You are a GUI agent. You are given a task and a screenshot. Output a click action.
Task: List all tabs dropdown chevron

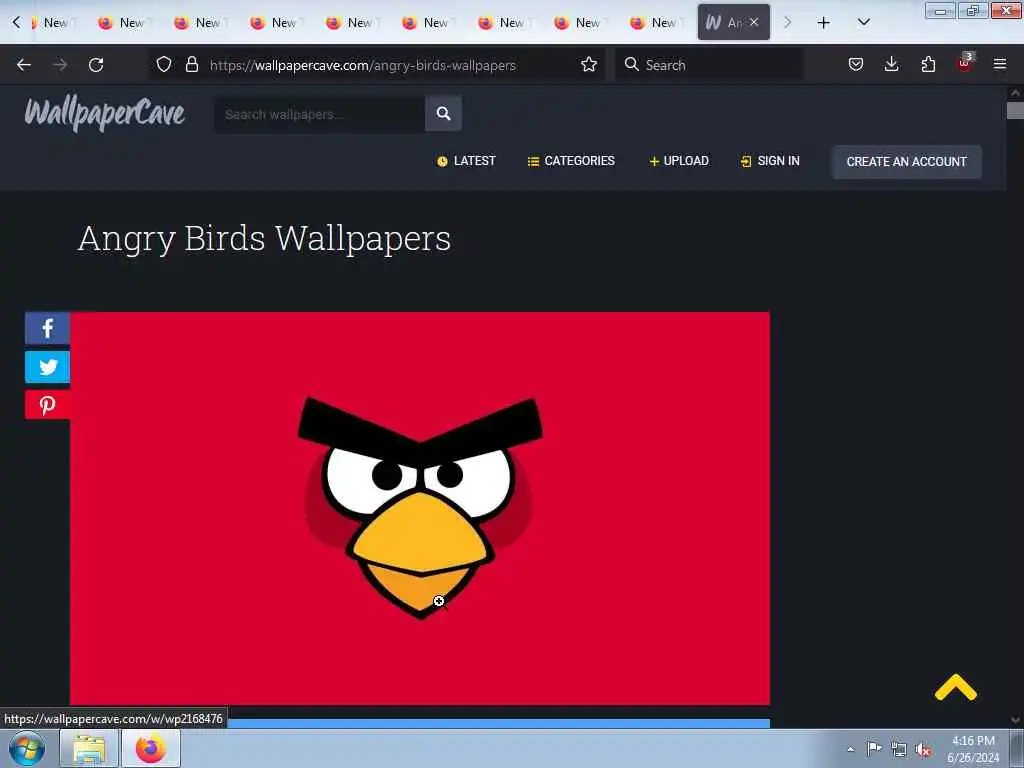pyautogui.click(x=863, y=22)
